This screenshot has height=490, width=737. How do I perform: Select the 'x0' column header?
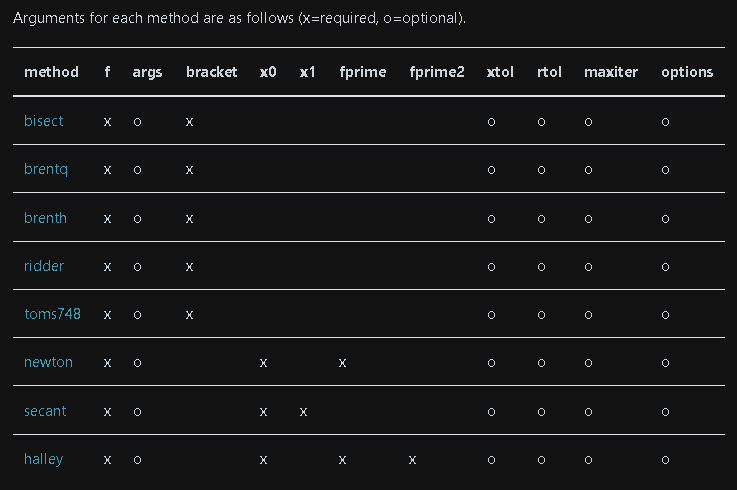coord(268,72)
